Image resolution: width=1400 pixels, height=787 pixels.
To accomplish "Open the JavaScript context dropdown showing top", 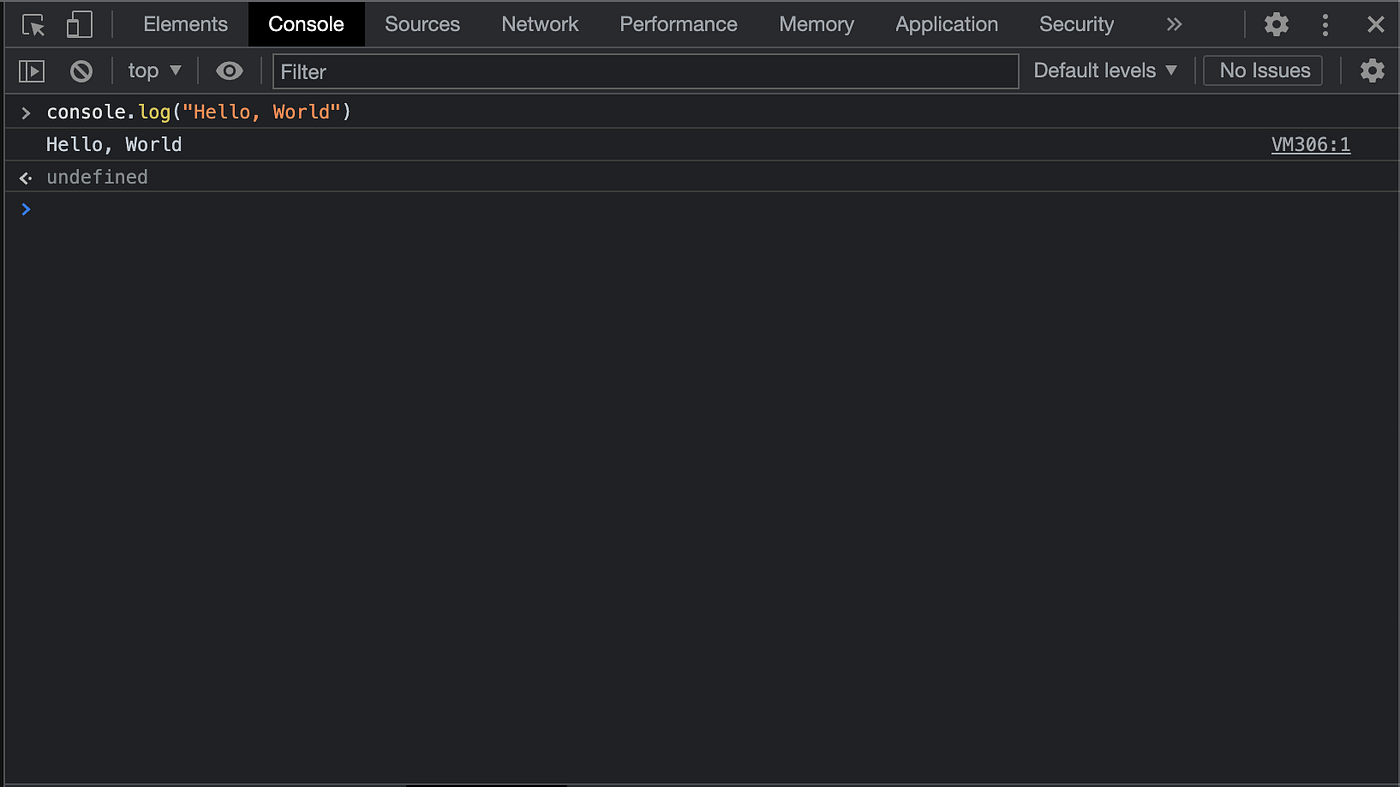I will click(152, 70).
